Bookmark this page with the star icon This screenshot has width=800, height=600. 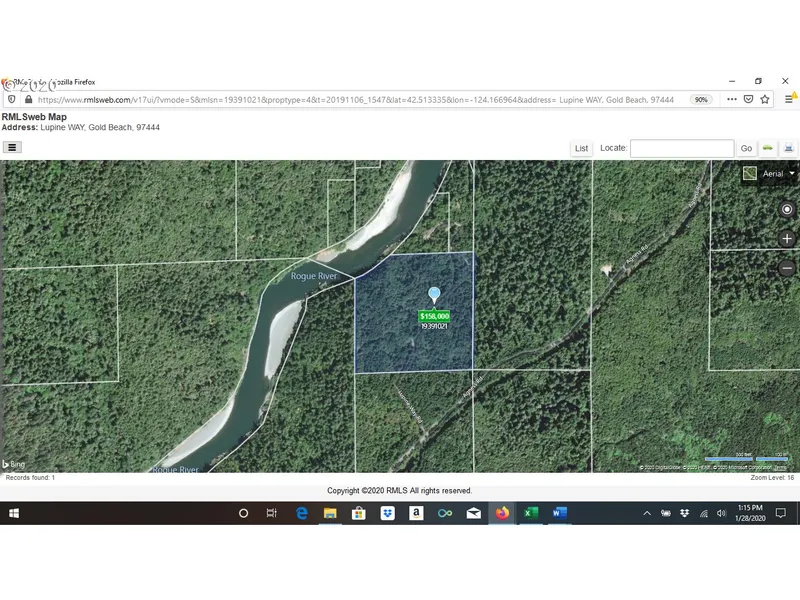pyautogui.click(x=765, y=100)
